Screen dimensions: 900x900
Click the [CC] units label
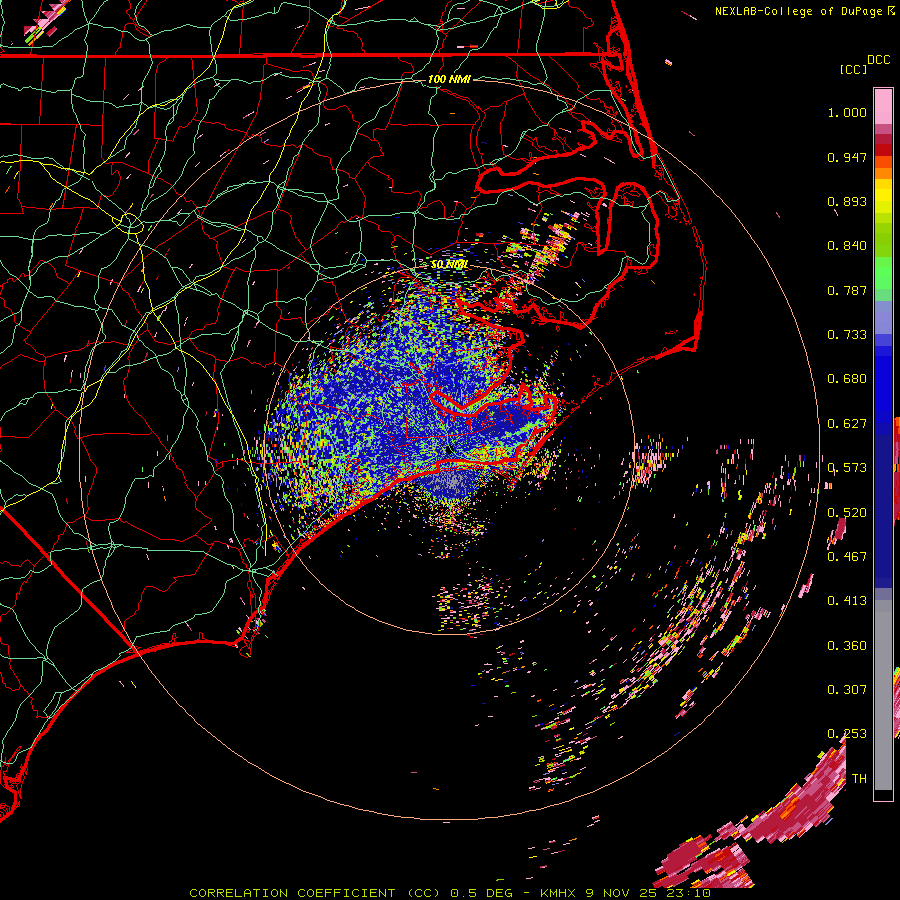tap(853, 69)
